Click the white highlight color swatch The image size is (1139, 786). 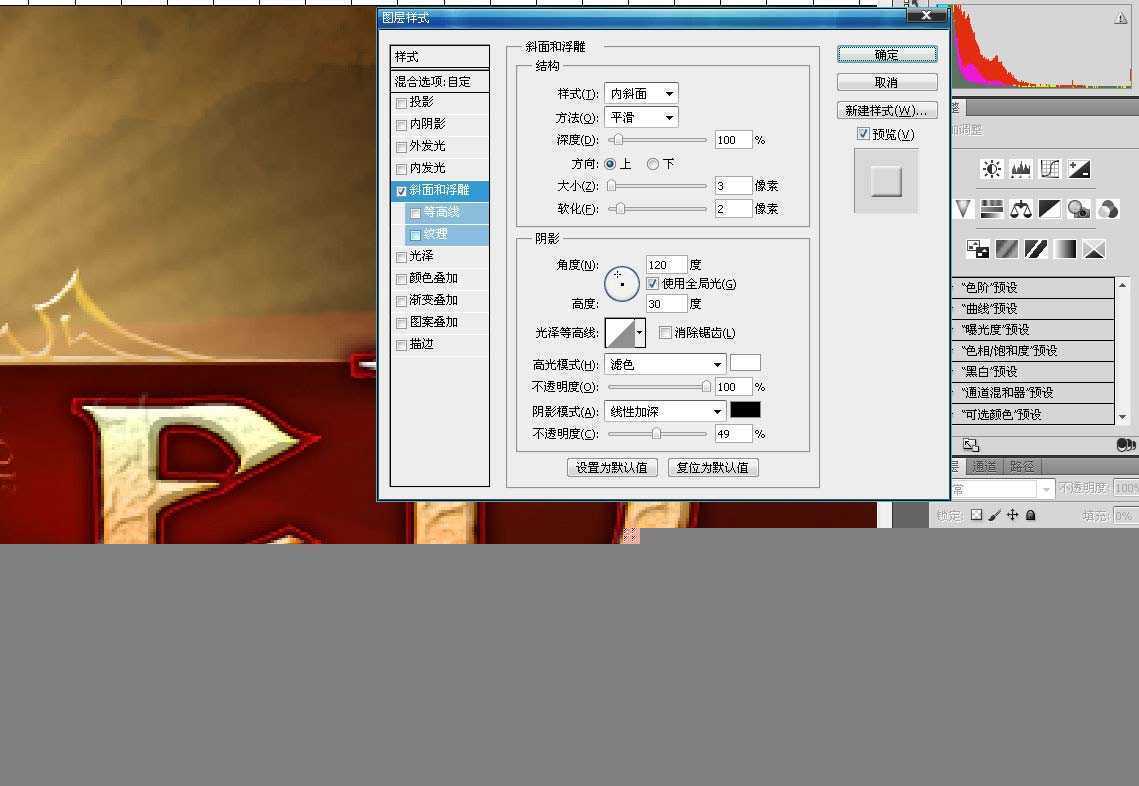745,362
